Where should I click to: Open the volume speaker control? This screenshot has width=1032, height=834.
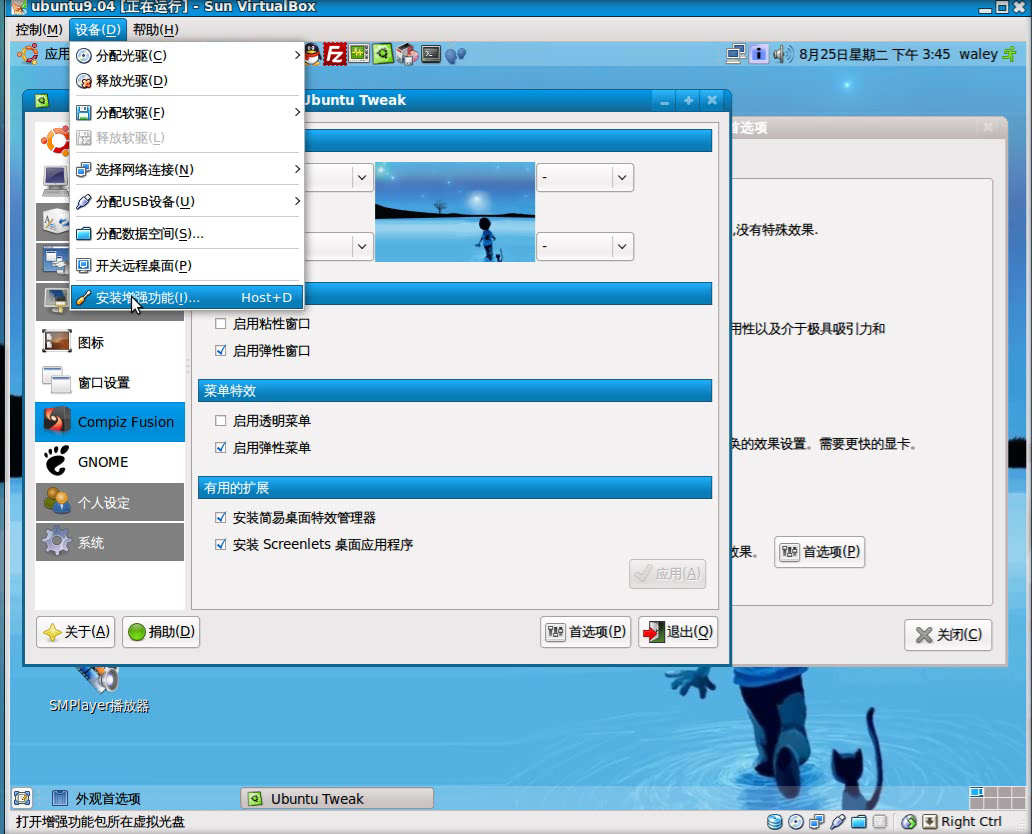783,54
